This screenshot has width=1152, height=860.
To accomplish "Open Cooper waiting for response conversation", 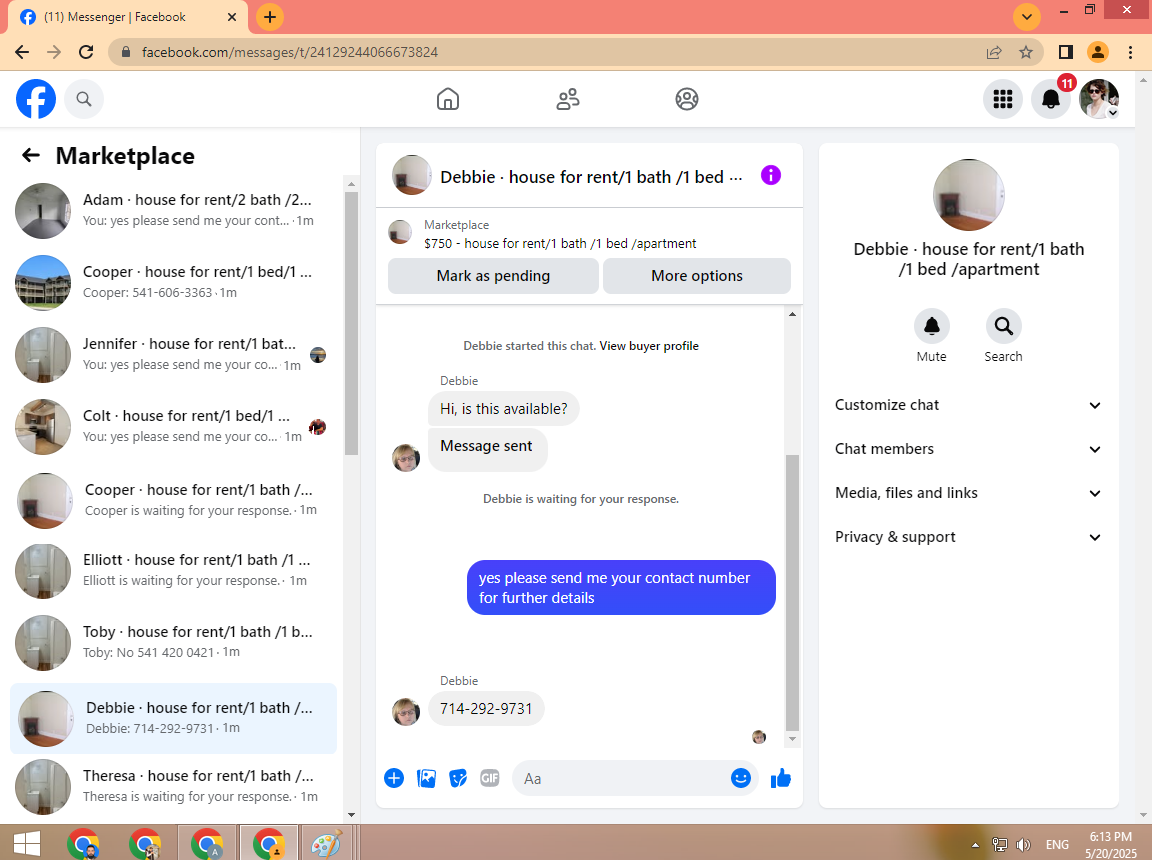I will (x=173, y=499).
